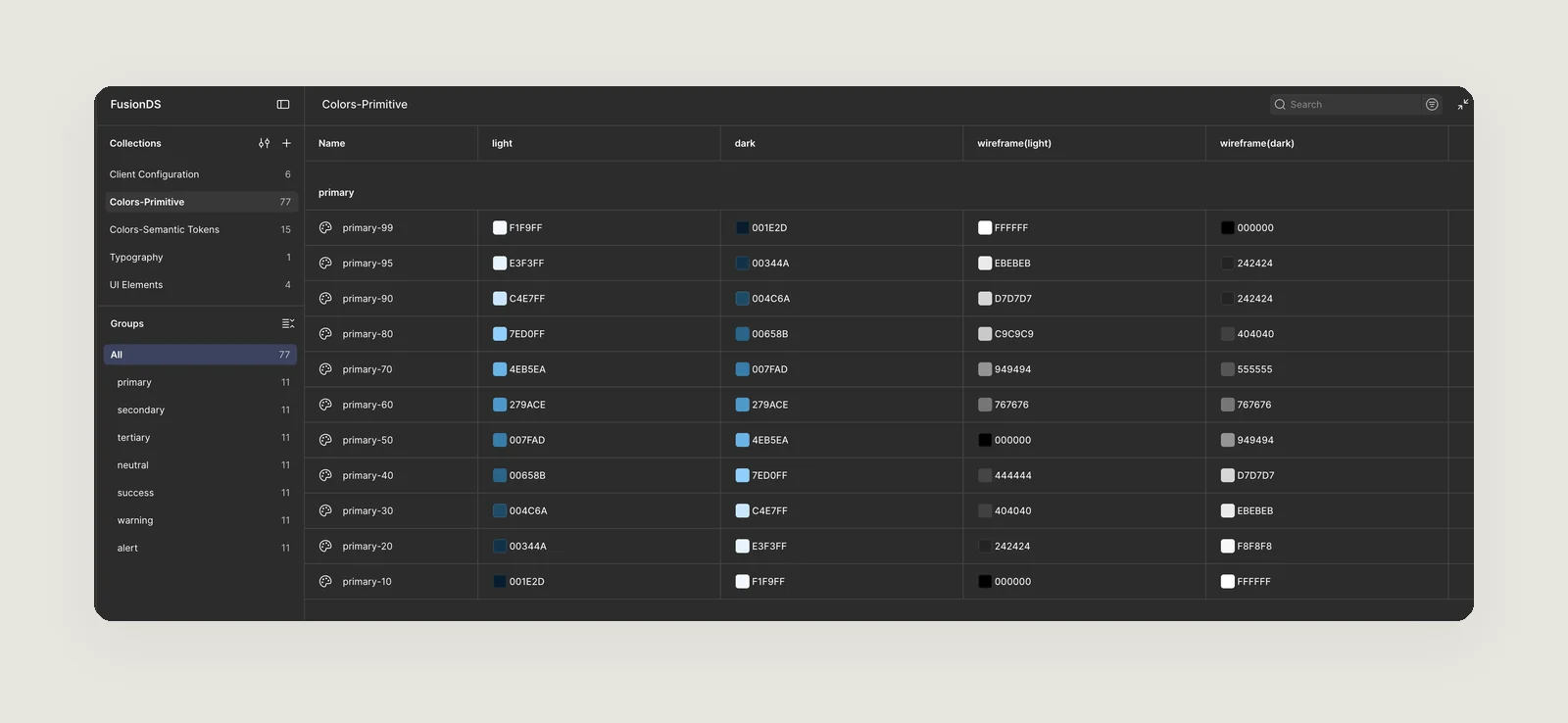The height and width of the screenshot is (723, 1568).
Task: Click the 949494 wireframe(light) swatch for primary-70
Action: coord(985,369)
